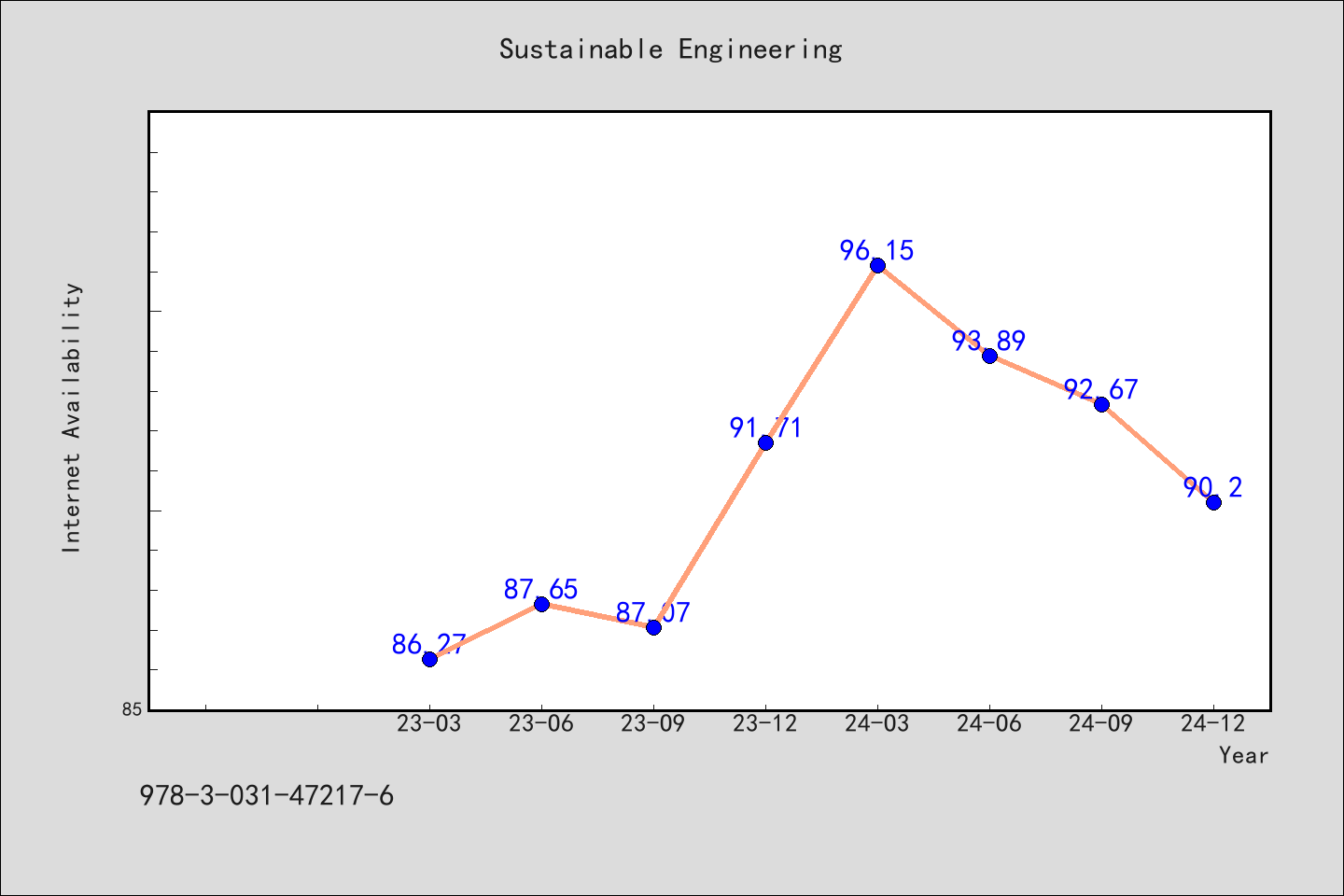Click the 87.07 value label
Image resolution: width=1344 pixels, height=896 pixels.
pyautogui.click(x=652, y=612)
